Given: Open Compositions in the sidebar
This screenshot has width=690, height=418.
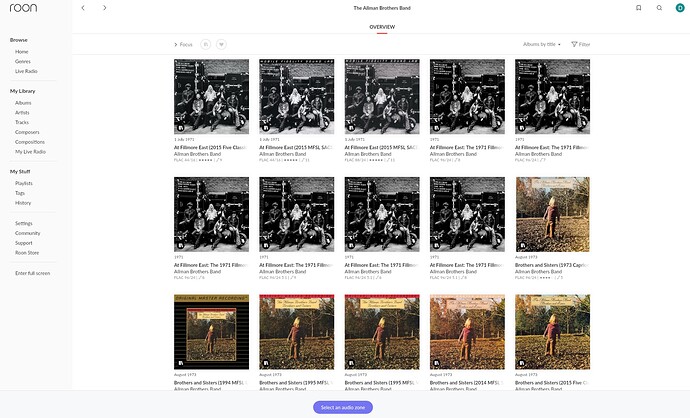Looking at the screenshot, I should (x=30, y=142).
